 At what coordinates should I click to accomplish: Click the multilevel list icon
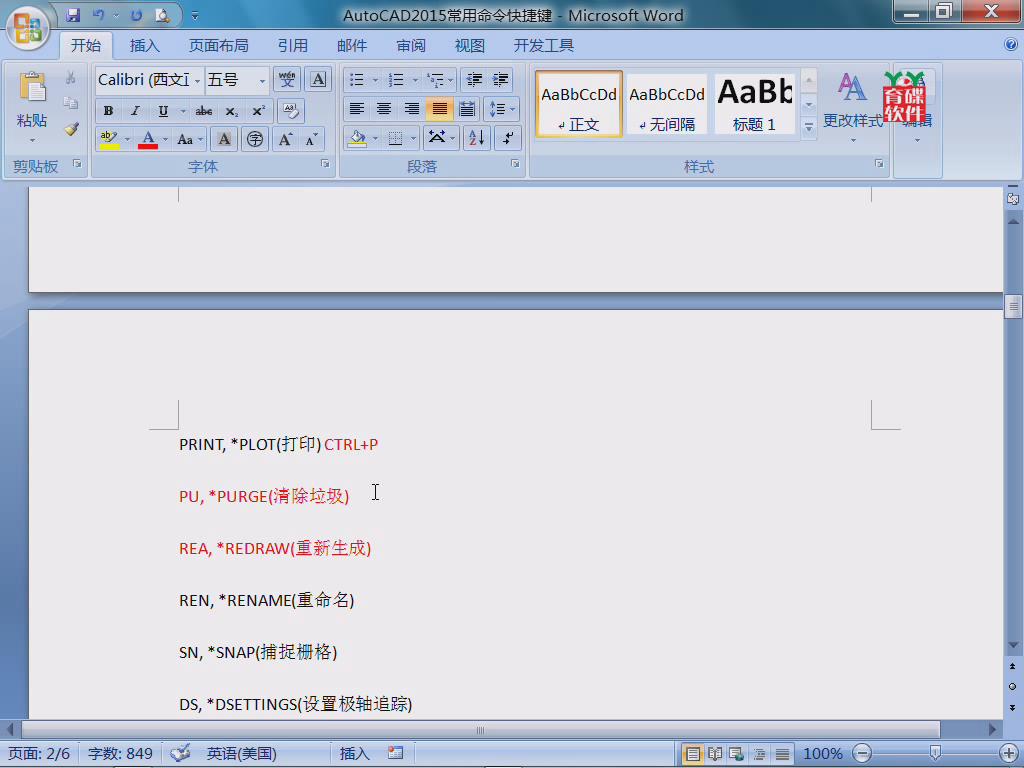(435, 80)
